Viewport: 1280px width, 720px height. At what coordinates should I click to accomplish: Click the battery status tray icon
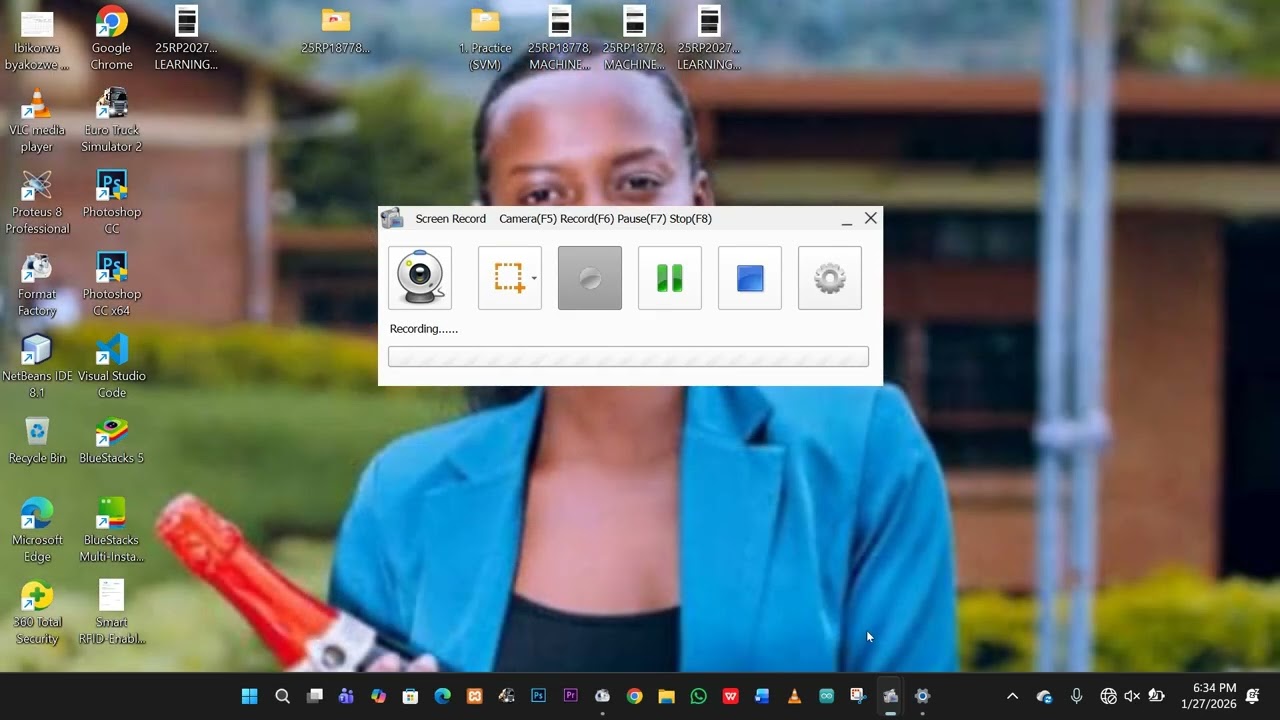(1156, 696)
